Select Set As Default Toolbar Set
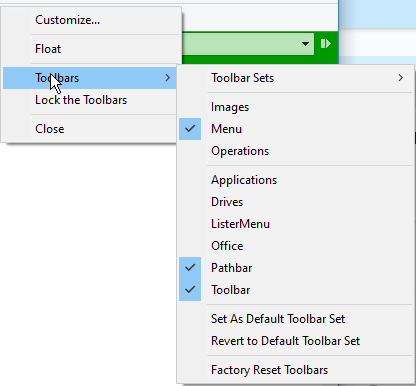The width and height of the screenshot is (416, 386). 296,319
